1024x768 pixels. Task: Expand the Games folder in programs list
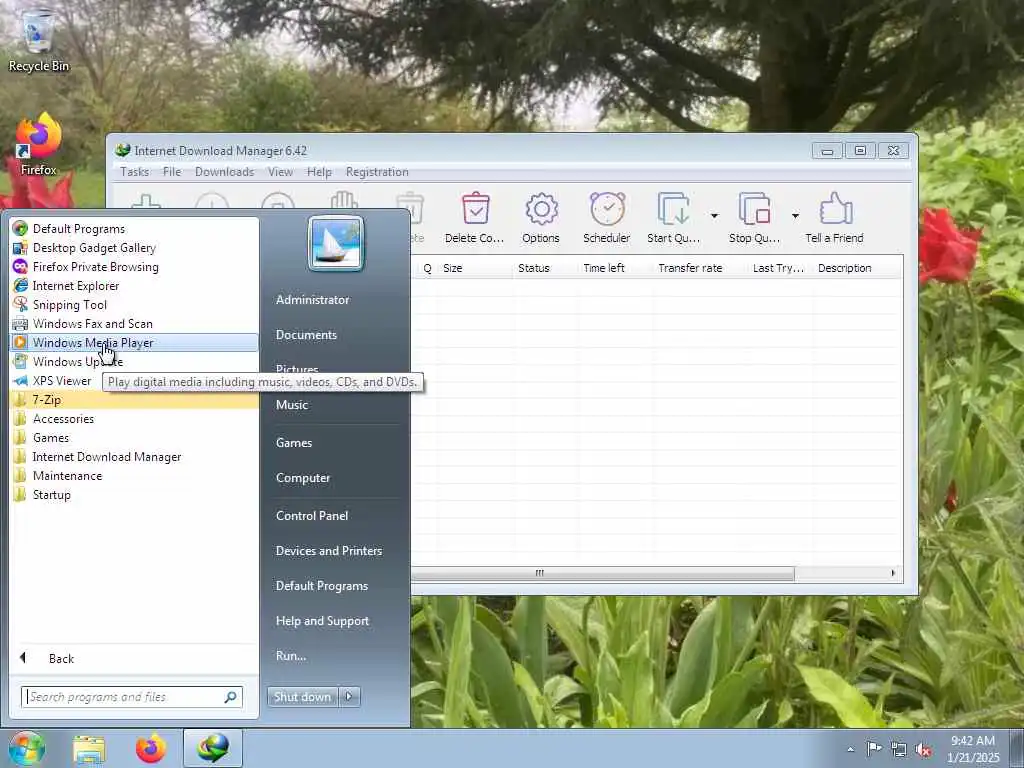click(x=134, y=438)
